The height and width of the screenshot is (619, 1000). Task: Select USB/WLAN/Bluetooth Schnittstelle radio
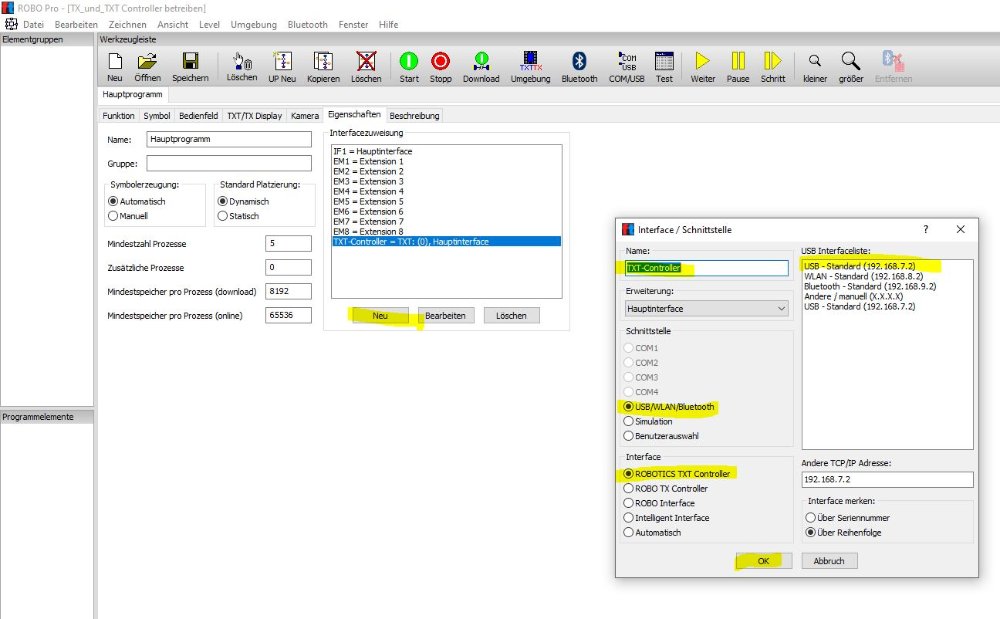pyautogui.click(x=628, y=407)
